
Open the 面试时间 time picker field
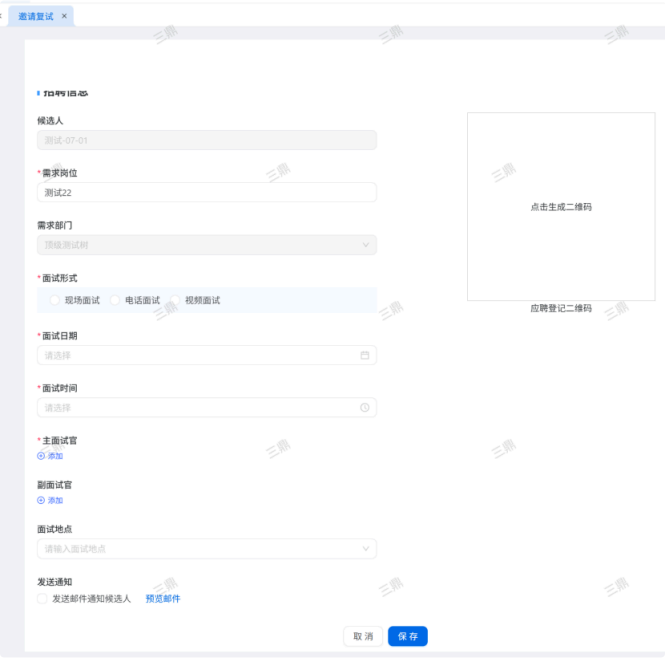pos(200,407)
